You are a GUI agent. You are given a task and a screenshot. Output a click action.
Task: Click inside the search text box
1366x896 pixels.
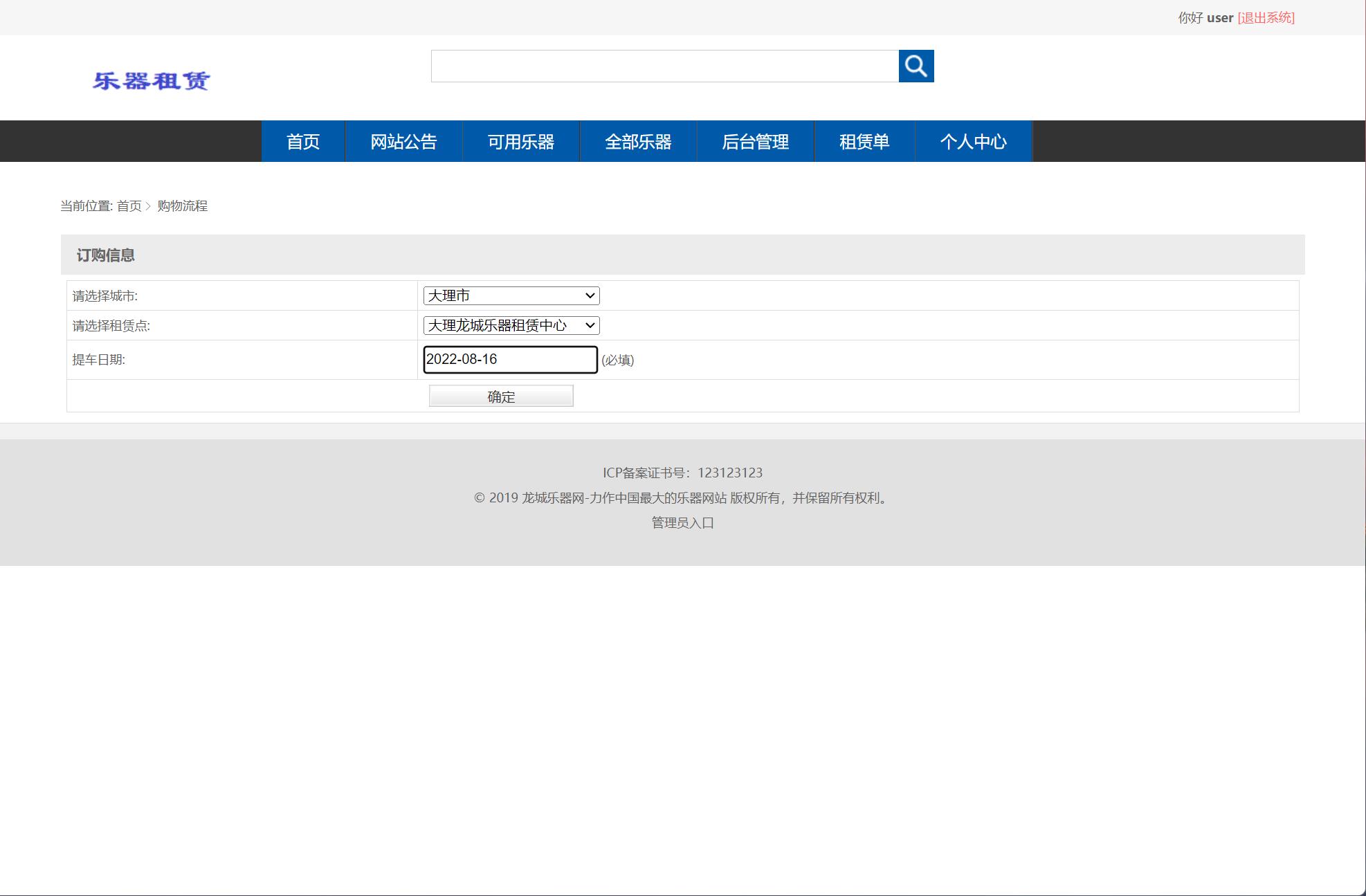pyautogui.click(x=664, y=66)
